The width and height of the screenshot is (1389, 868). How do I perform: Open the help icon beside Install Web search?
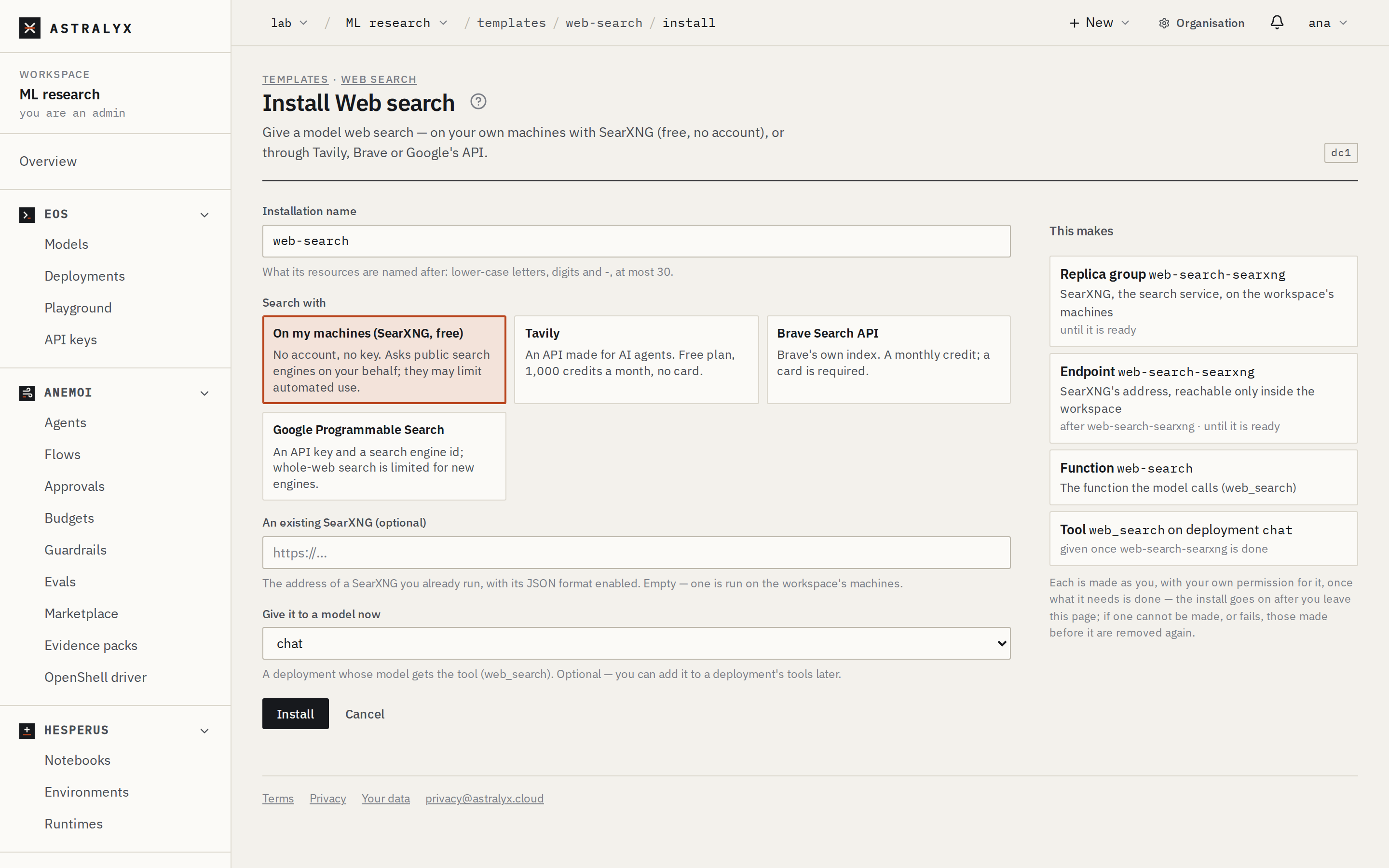[478, 102]
